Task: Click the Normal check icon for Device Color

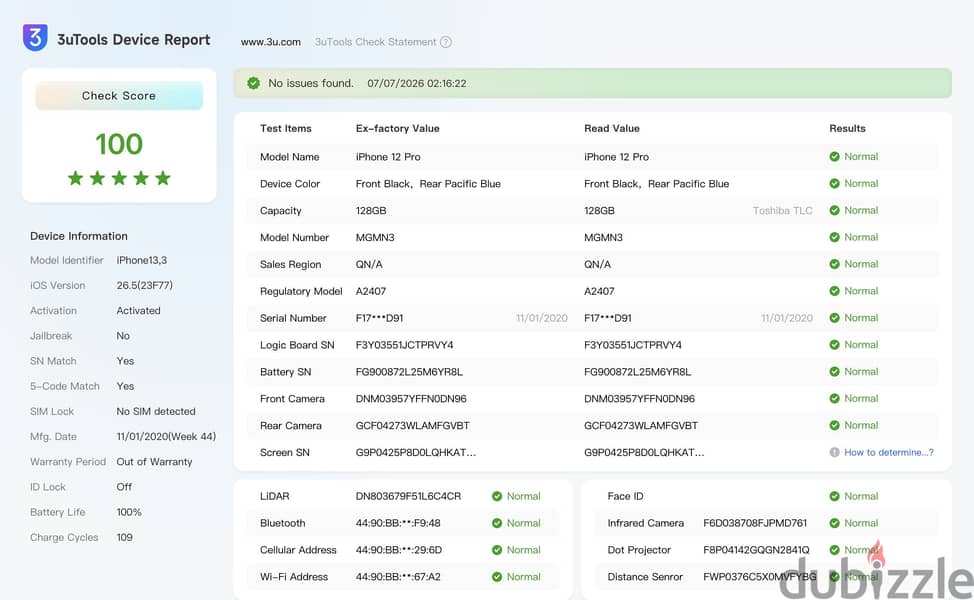Action: point(834,183)
